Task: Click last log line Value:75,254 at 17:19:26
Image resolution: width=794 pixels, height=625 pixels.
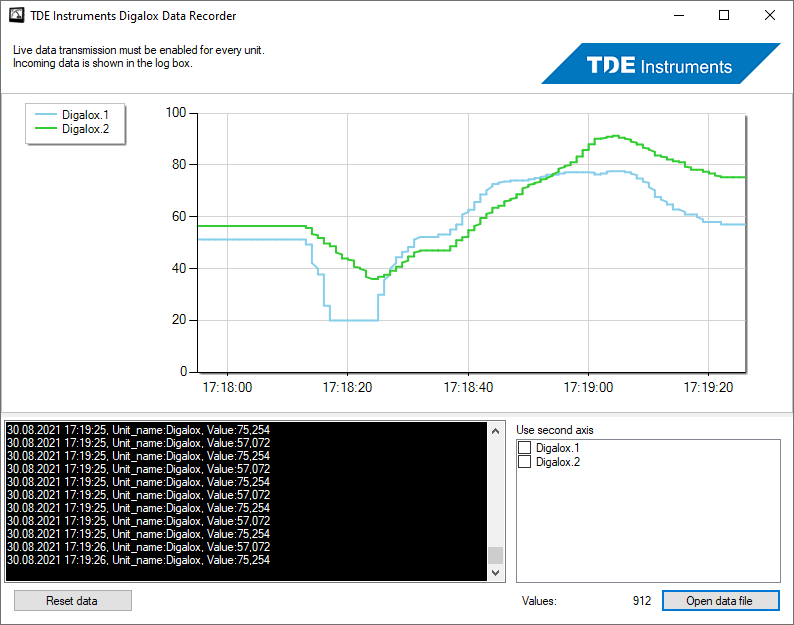Action: pos(138,560)
